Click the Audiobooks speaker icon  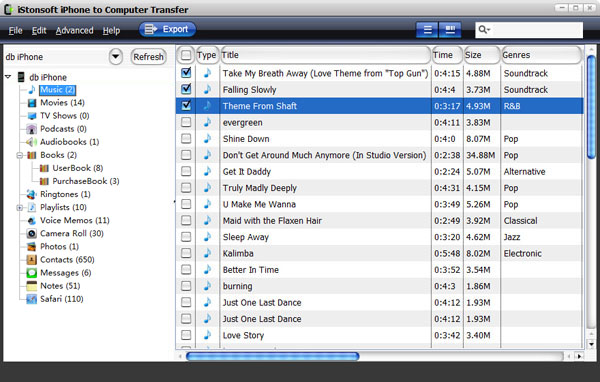click(31, 142)
